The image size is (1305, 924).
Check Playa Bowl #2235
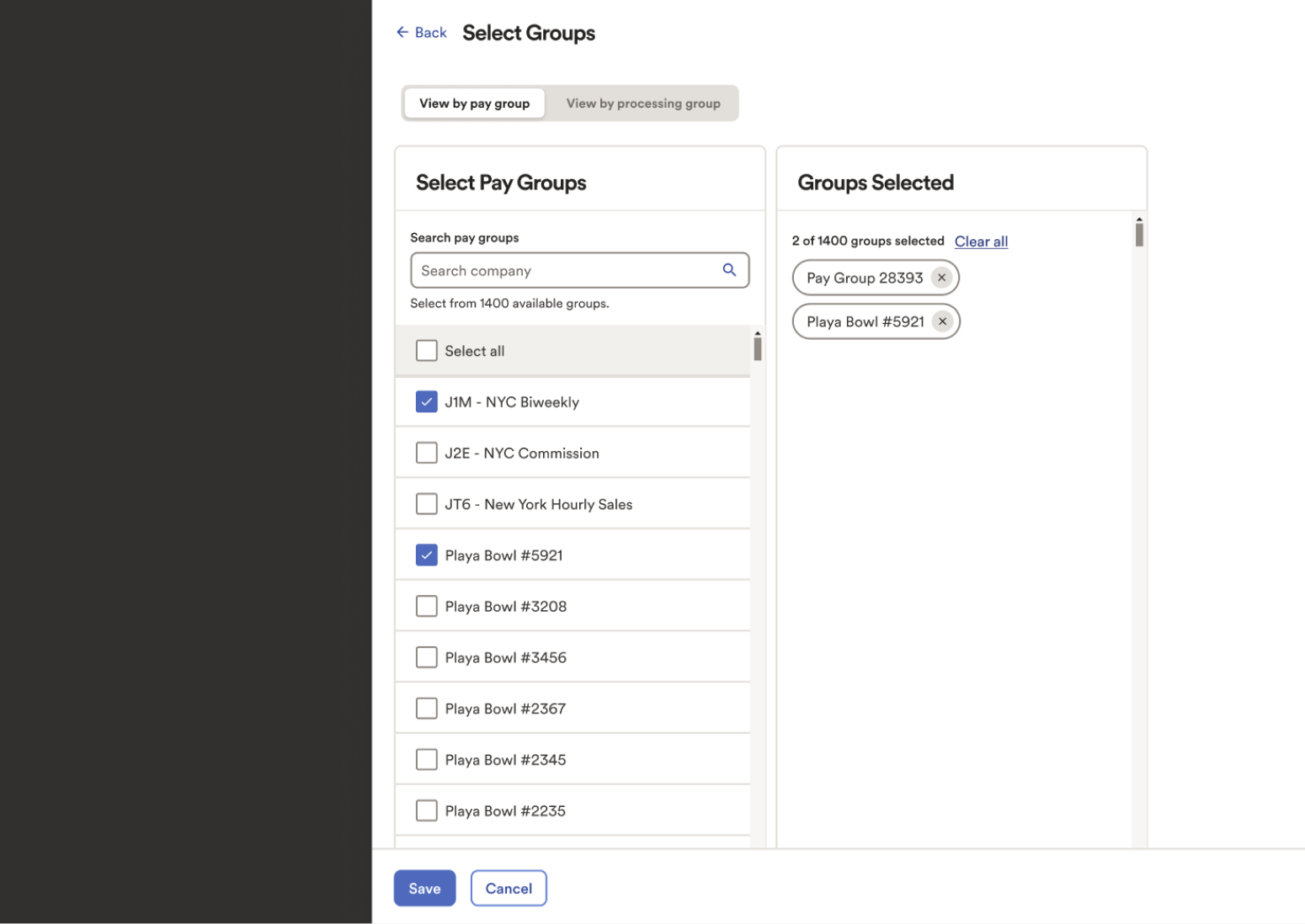(426, 810)
